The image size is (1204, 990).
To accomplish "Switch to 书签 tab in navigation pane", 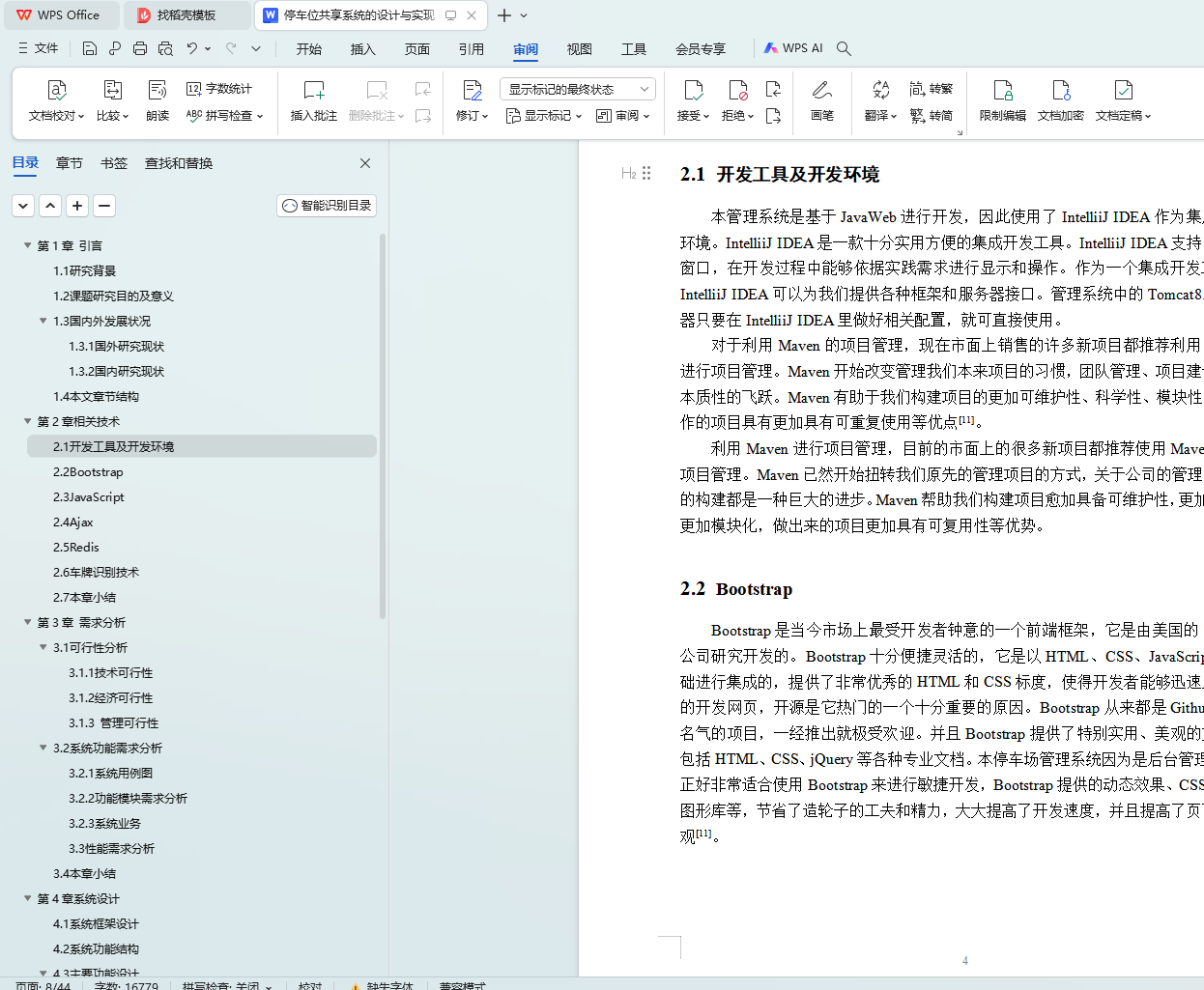I will 114,163.
